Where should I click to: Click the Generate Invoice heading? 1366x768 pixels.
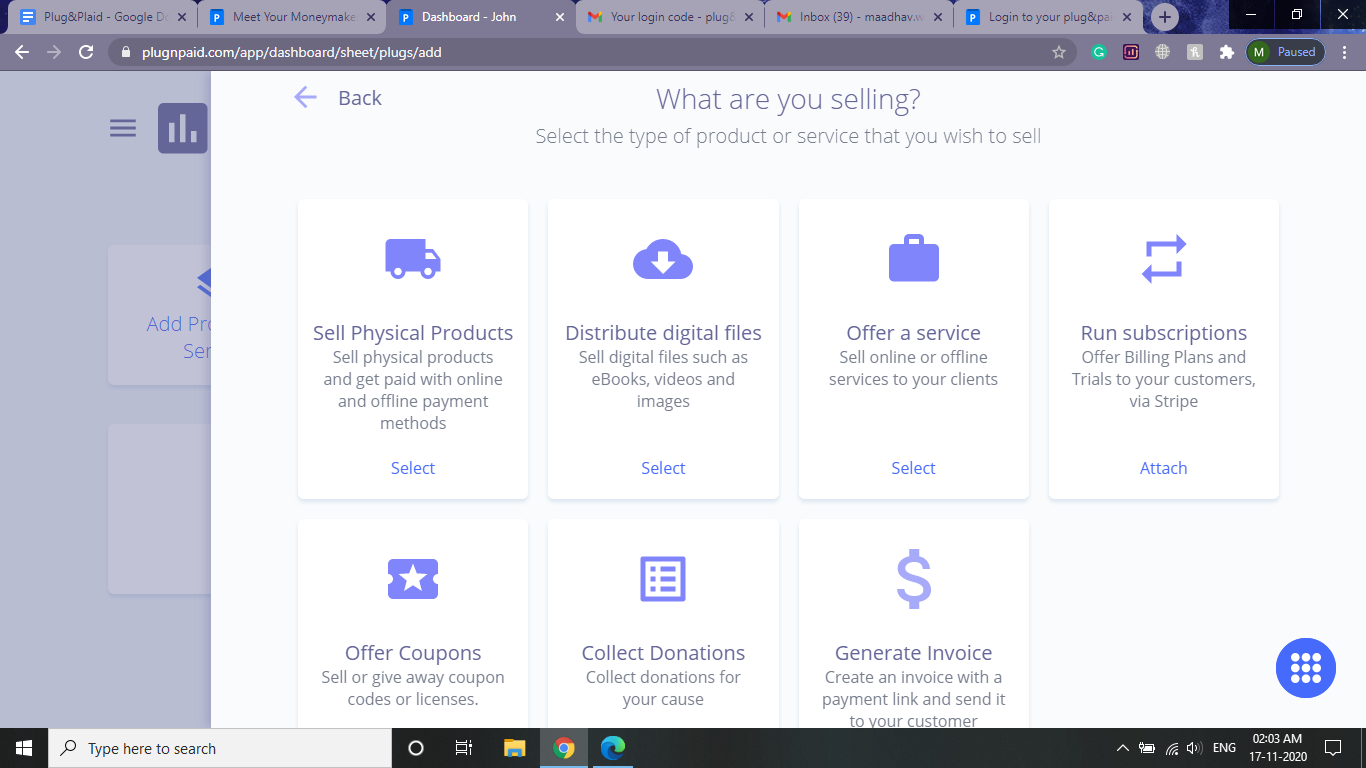[914, 653]
